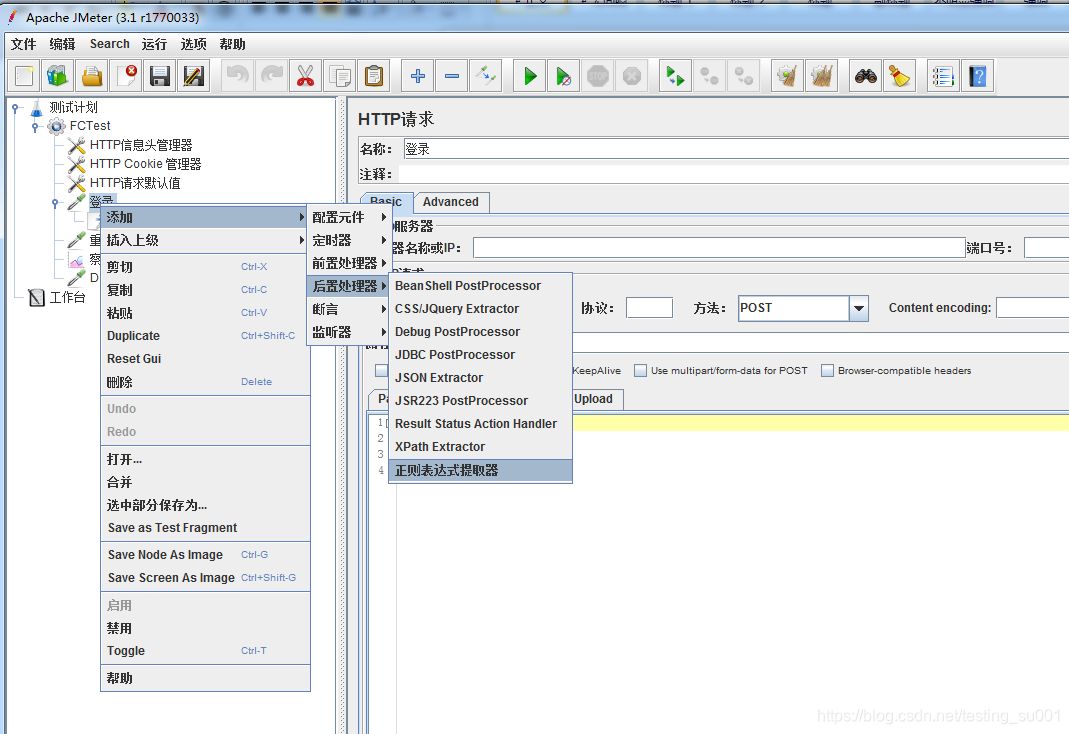
Task: Click the Search binoculars icon
Action: coord(866,76)
